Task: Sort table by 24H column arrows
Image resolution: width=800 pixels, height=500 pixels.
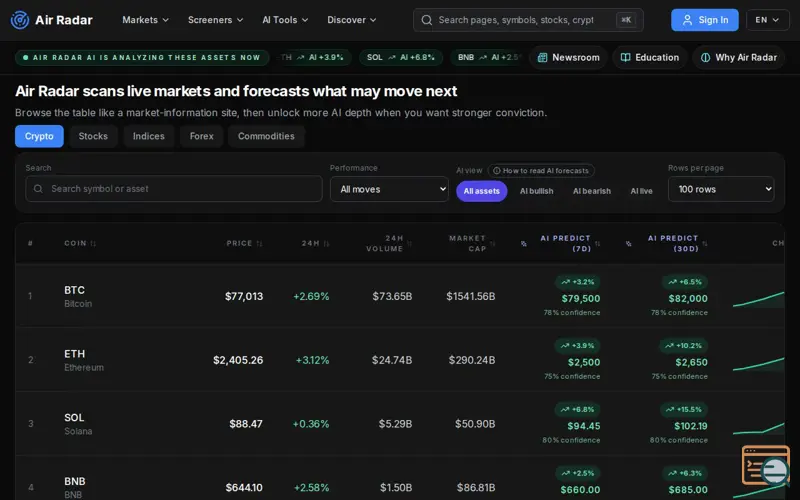Action: [x=327, y=243]
